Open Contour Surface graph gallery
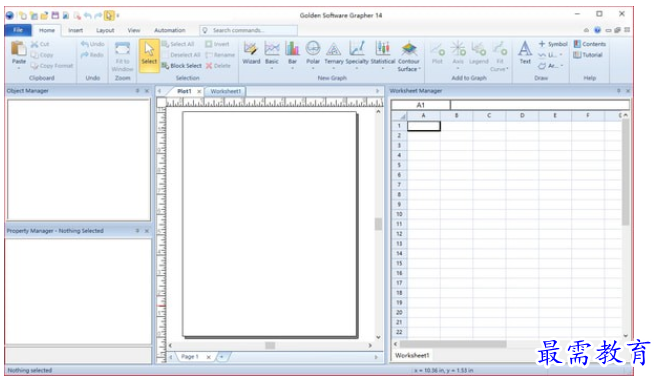This screenshot has width=659, height=384. click(409, 56)
